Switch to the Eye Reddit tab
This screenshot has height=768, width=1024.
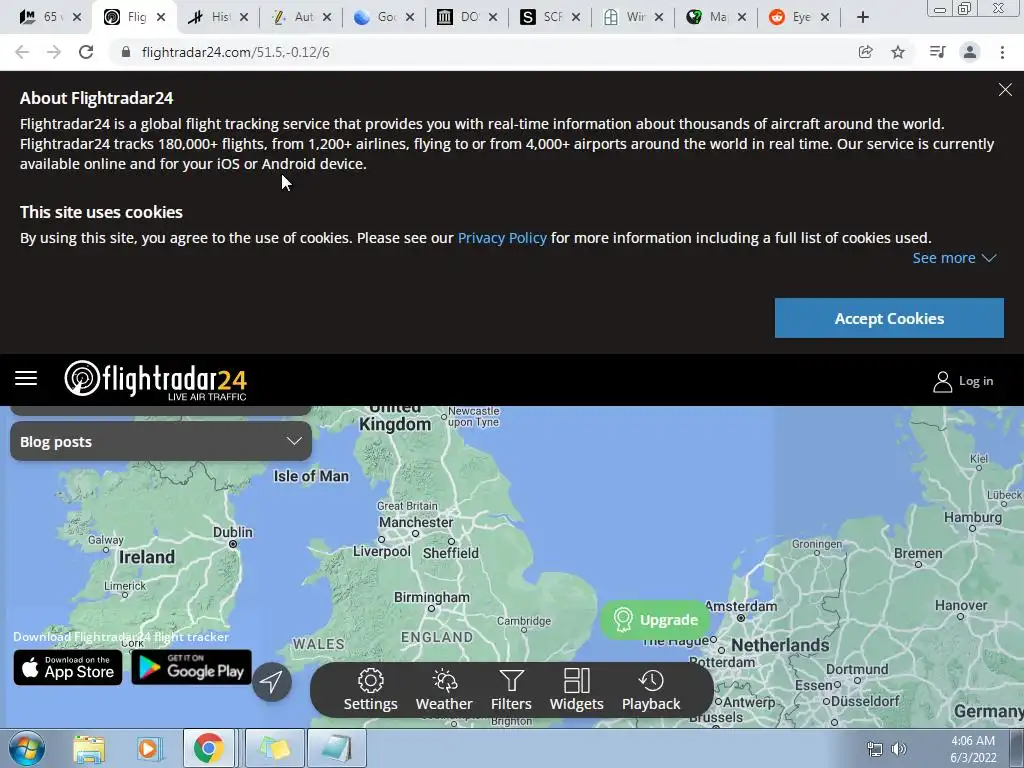pos(799,17)
